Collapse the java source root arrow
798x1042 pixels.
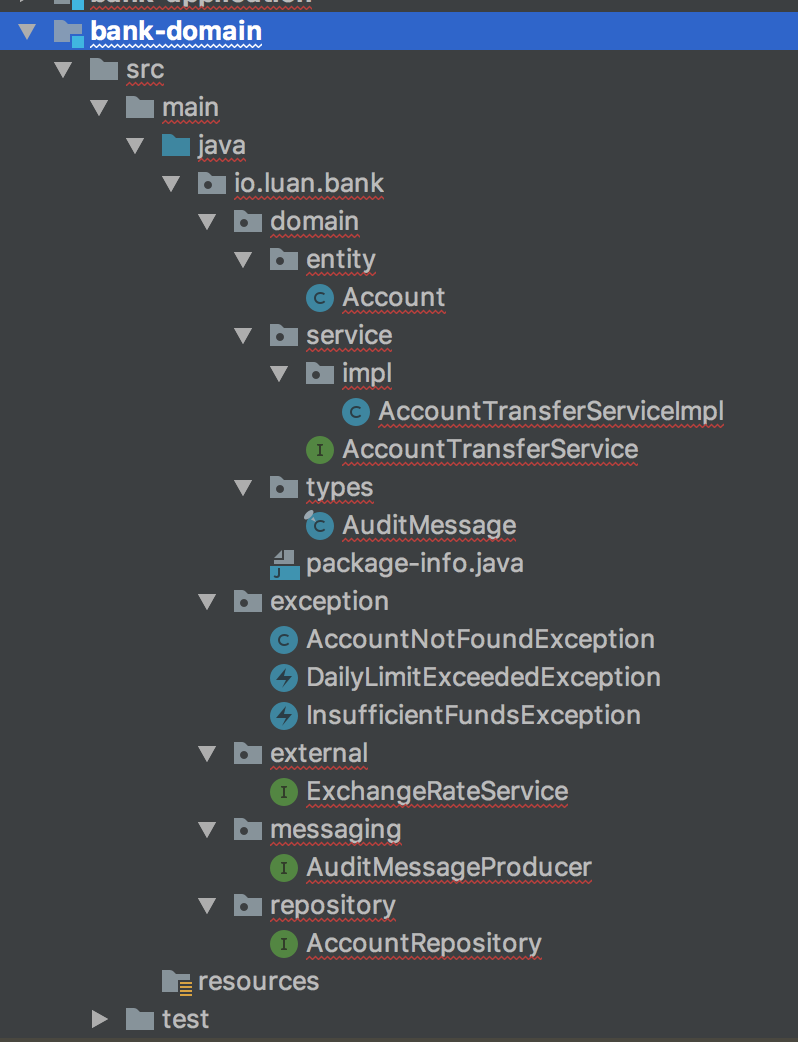coord(135,146)
